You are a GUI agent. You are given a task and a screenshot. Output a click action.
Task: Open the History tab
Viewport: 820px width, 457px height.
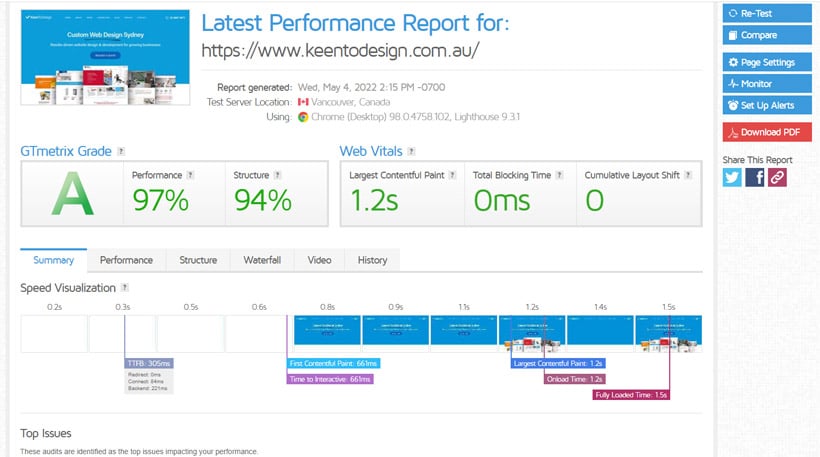(372, 260)
